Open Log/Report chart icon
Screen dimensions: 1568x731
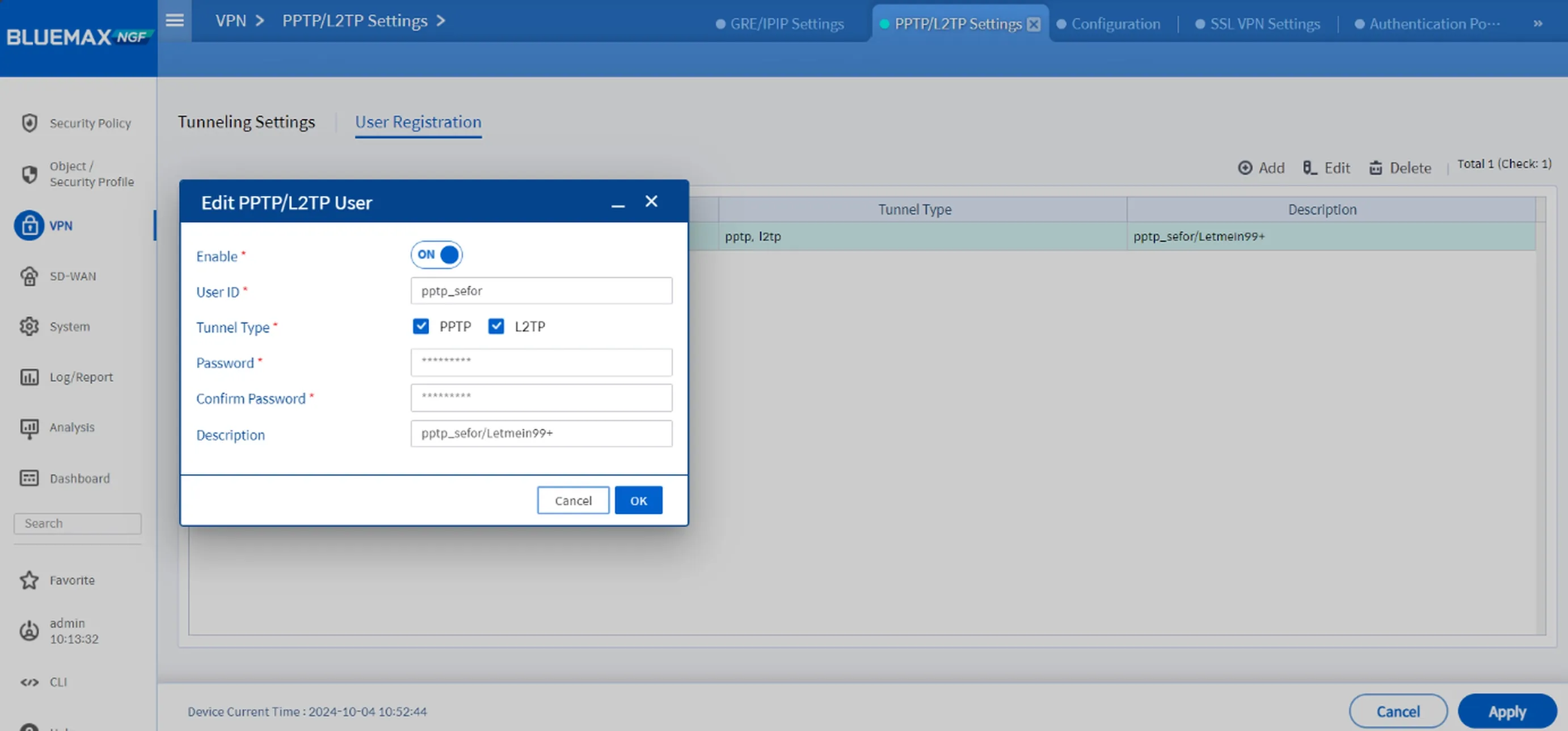(x=29, y=377)
